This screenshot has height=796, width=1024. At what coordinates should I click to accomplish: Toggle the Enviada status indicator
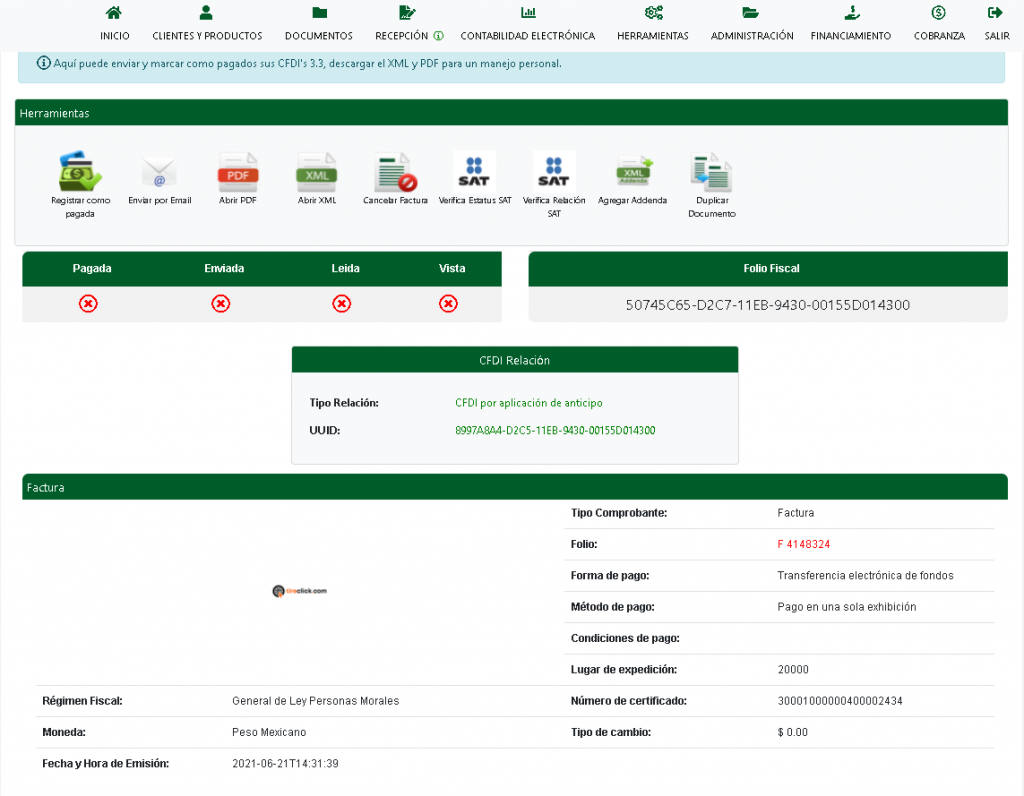tap(221, 304)
